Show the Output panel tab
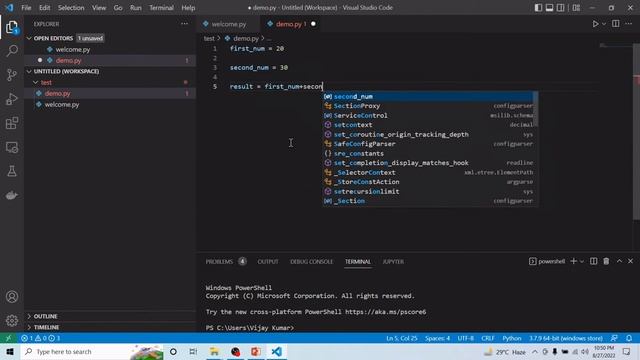Viewport: 640px width, 360px height. tap(268, 262)
